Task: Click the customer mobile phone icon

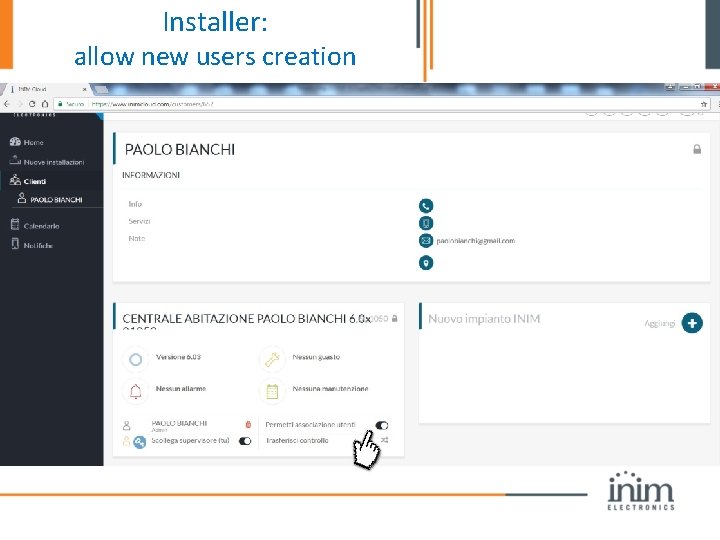Action: (426, 223)
